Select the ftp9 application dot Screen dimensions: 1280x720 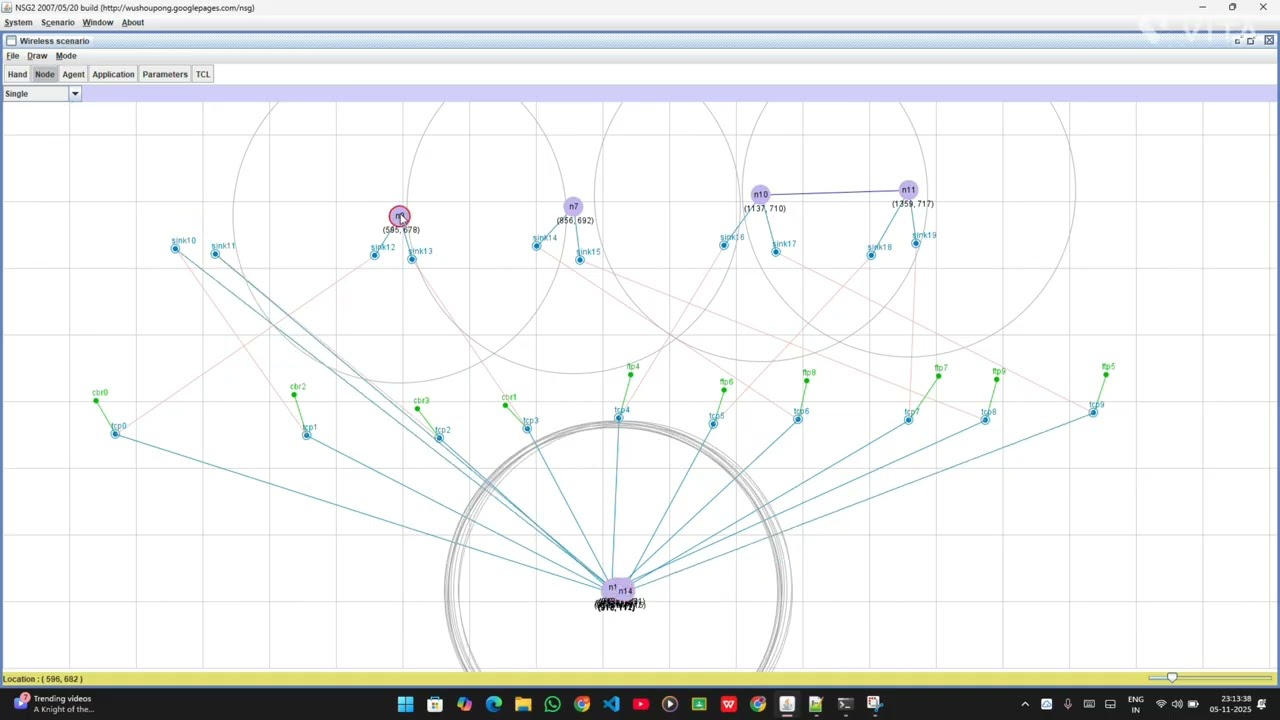coord(996,379)
